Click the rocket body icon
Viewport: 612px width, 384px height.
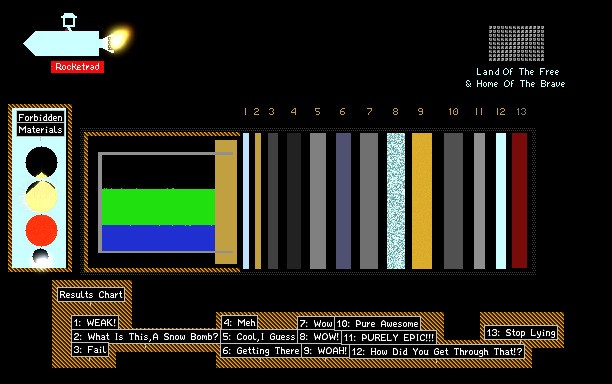(x=62, y=43)
